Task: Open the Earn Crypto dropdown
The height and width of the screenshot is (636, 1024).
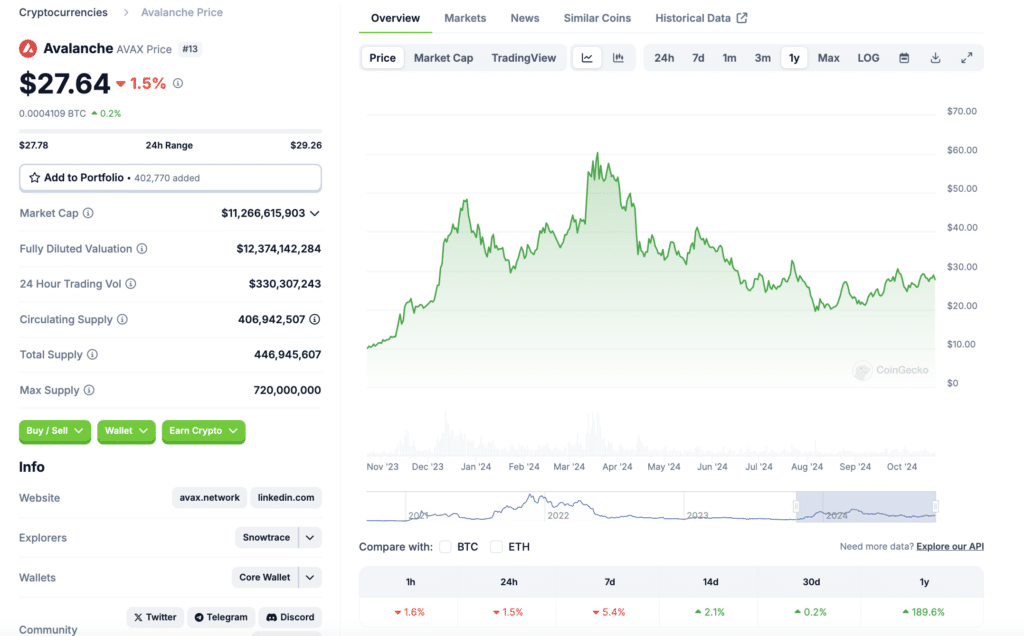Action: click(x=203, y=431)
